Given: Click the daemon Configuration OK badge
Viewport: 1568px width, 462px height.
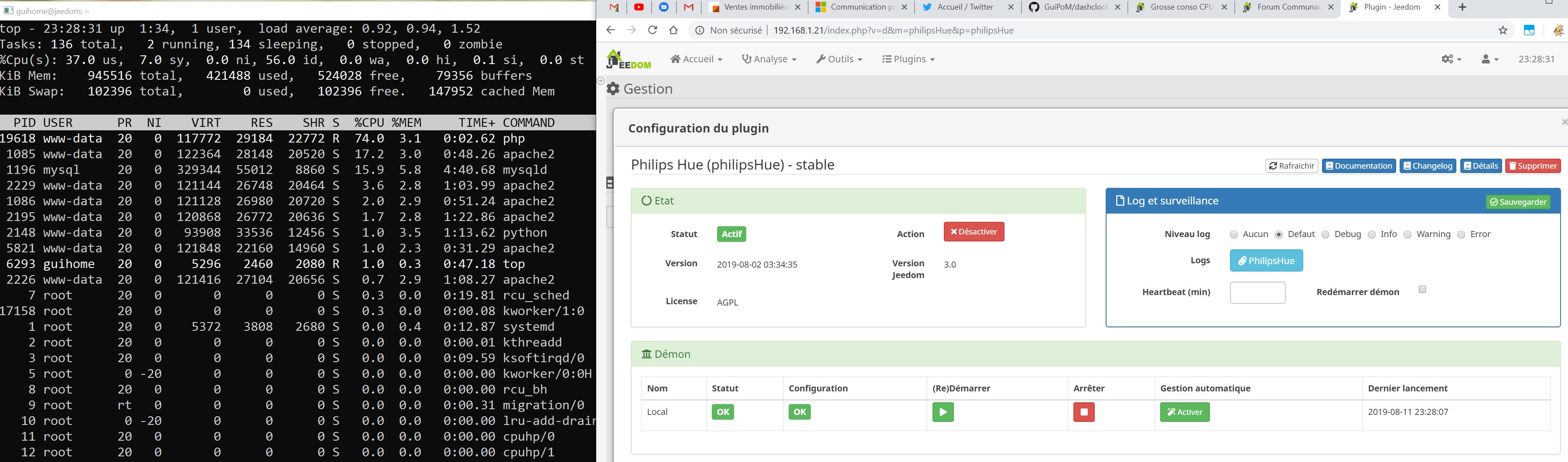Looking at the screenshot, I should [799, 412].
